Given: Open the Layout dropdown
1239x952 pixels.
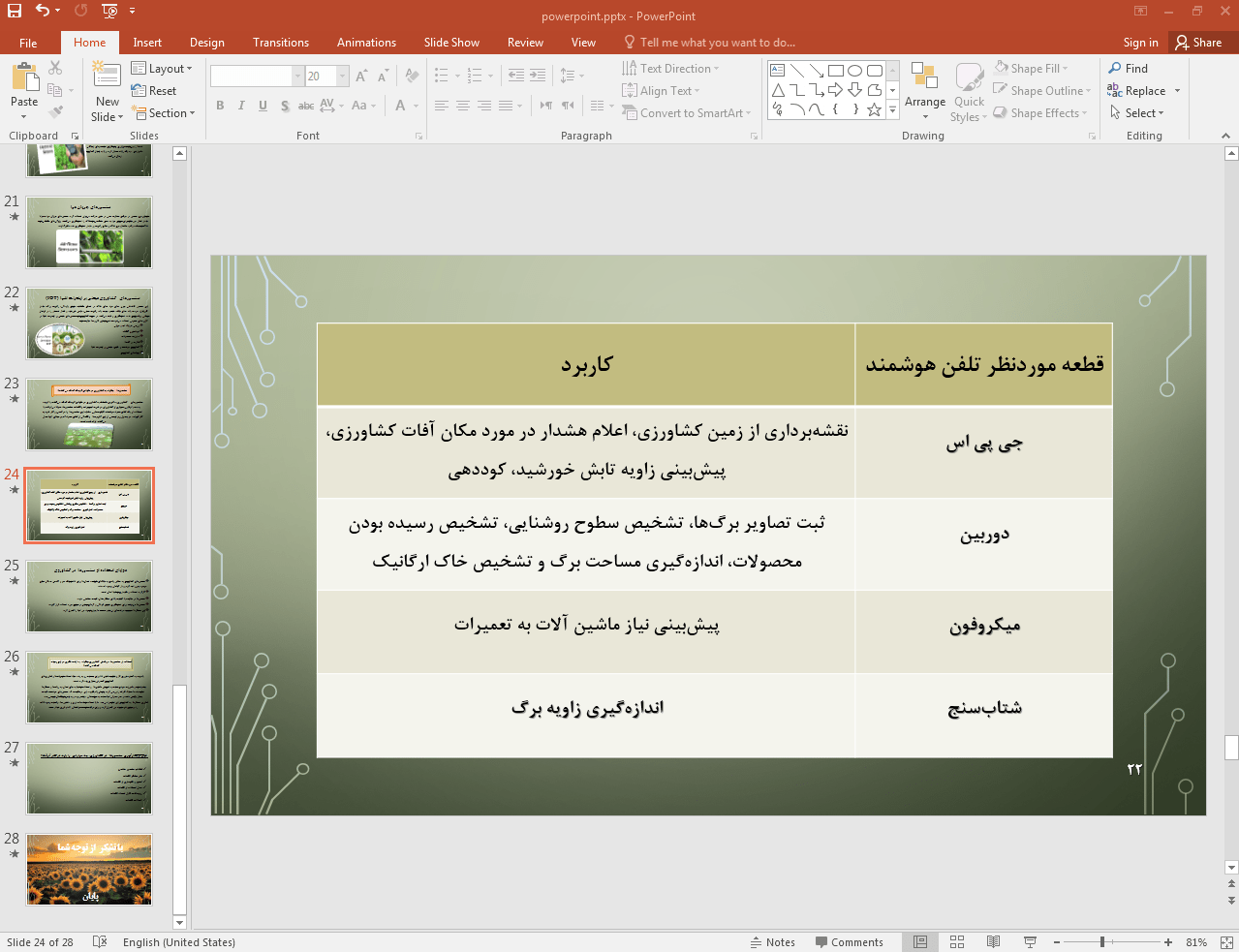Looking at the screenshot, I should click(x=162, y=69).
